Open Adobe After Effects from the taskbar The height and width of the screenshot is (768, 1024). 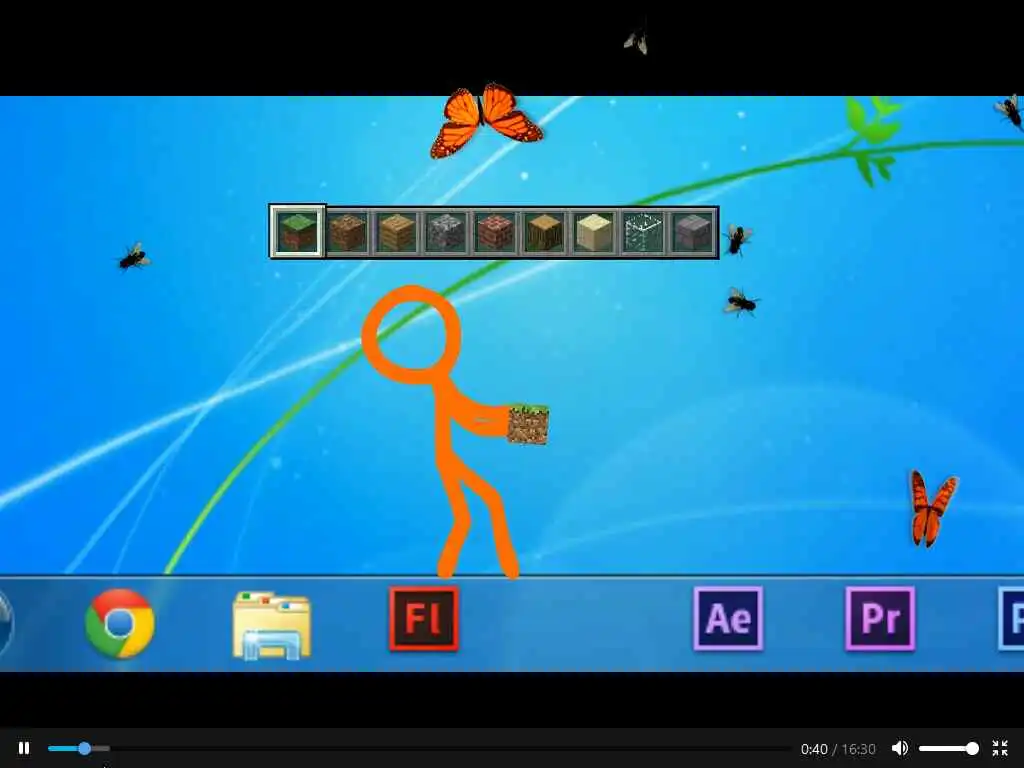tap(728, 619)
